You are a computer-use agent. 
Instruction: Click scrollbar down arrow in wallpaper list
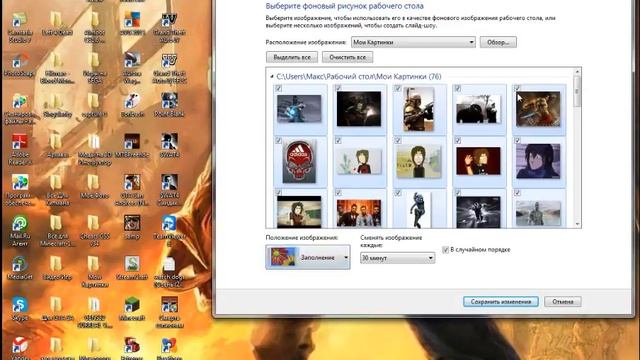coord(577,224)
